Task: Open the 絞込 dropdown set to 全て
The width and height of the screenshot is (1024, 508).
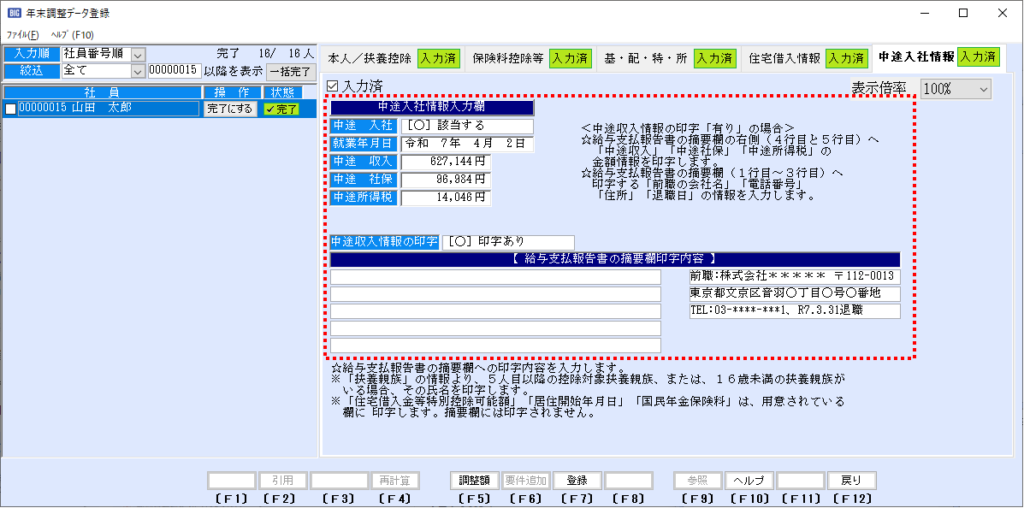Action: (x=138, y=71)
